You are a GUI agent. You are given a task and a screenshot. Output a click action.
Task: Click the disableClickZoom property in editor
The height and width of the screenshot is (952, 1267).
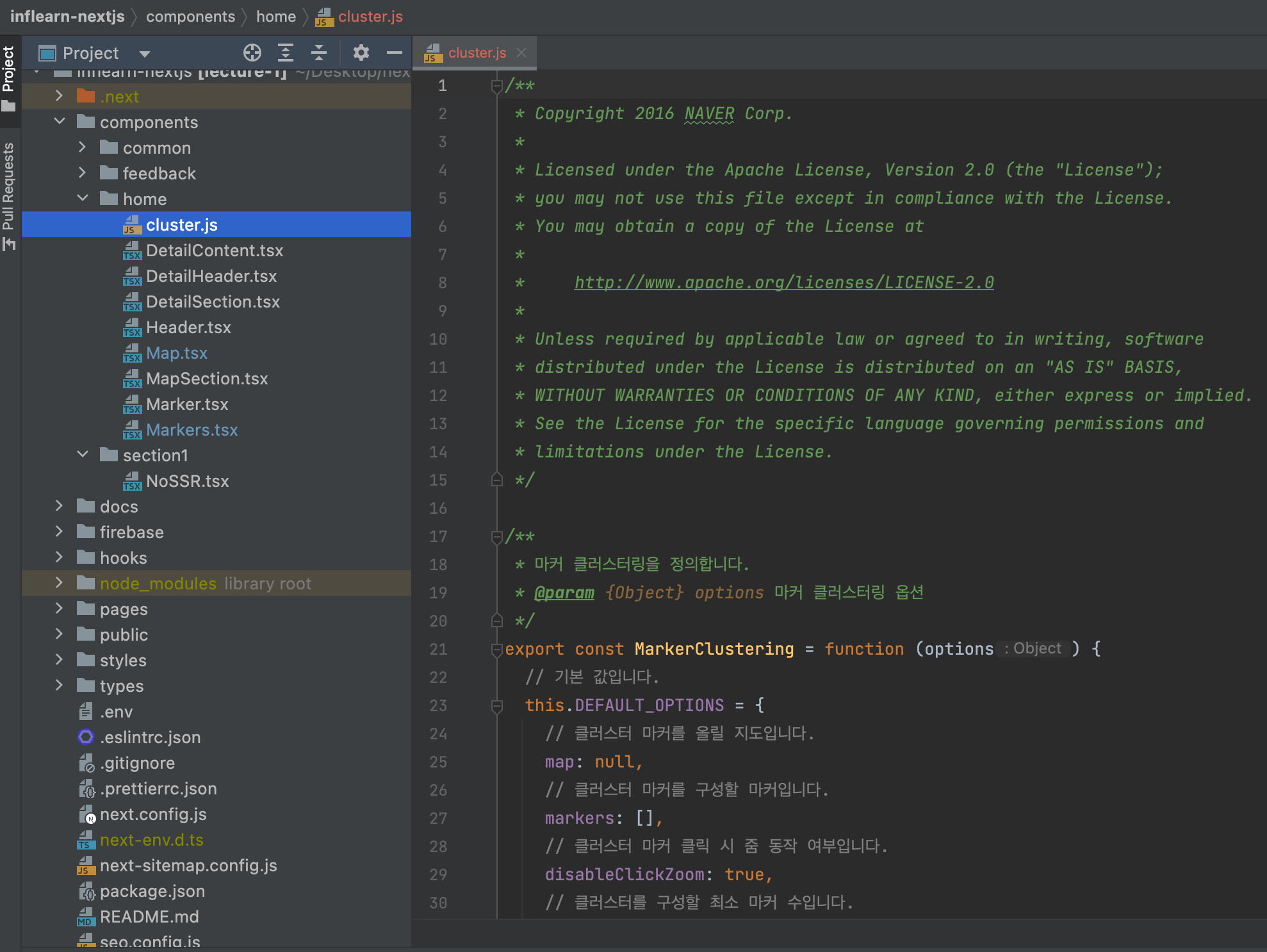click(x=625, y=874)
